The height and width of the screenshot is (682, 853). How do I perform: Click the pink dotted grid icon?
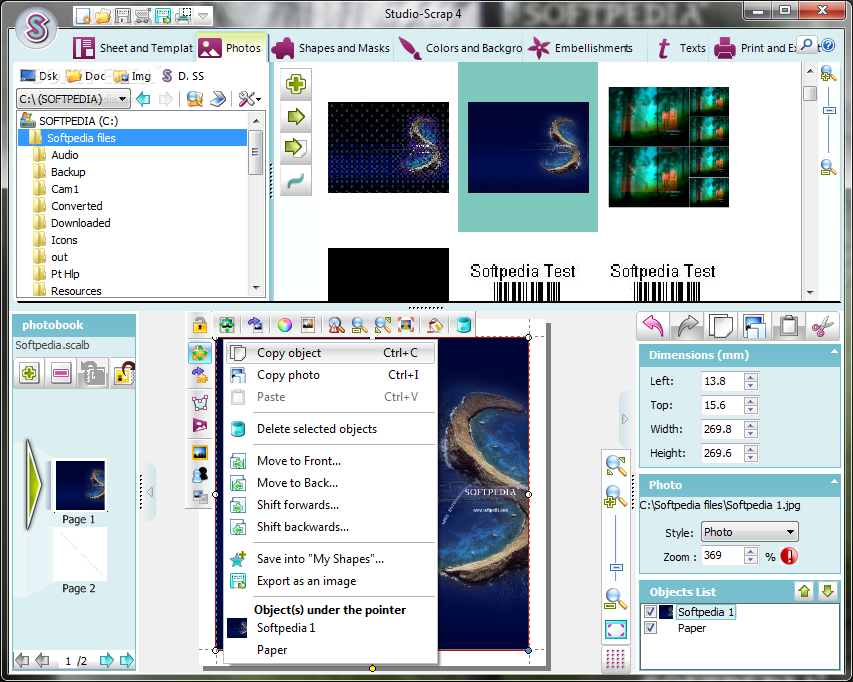(615, 659)
